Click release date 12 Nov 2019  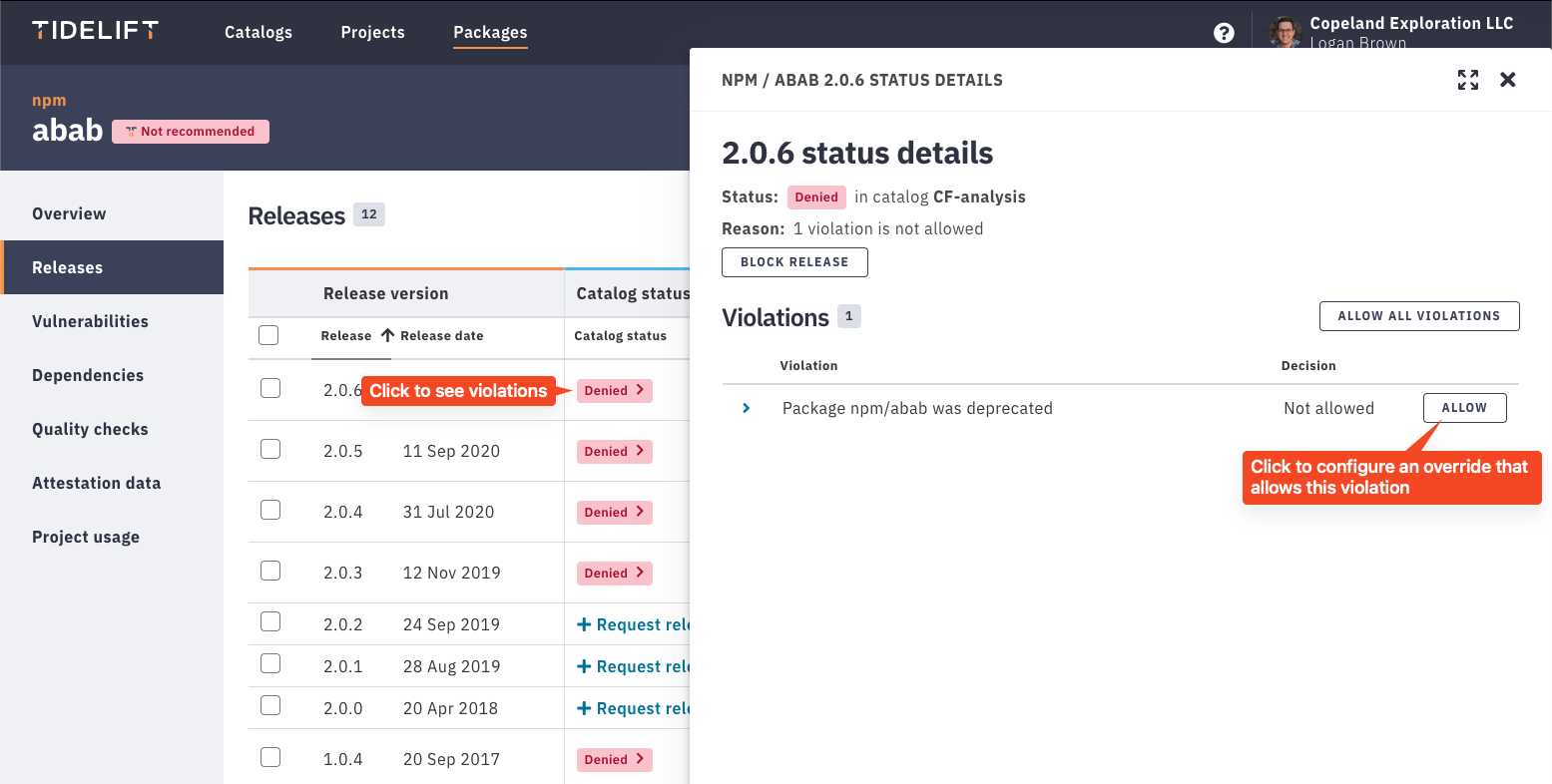point(451,573)
